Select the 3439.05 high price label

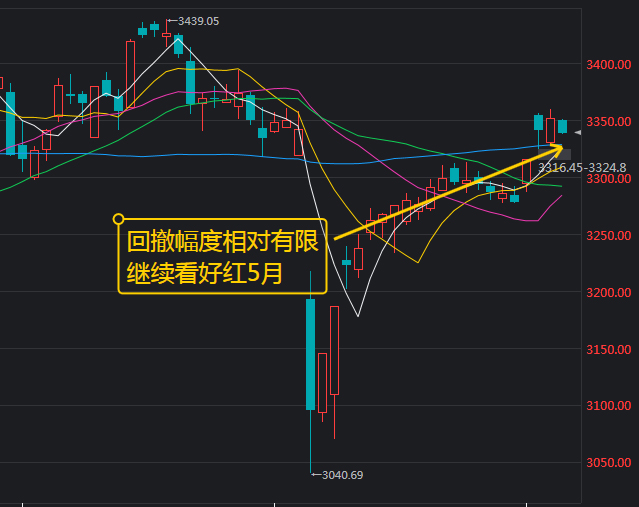[x=198, y=21]
